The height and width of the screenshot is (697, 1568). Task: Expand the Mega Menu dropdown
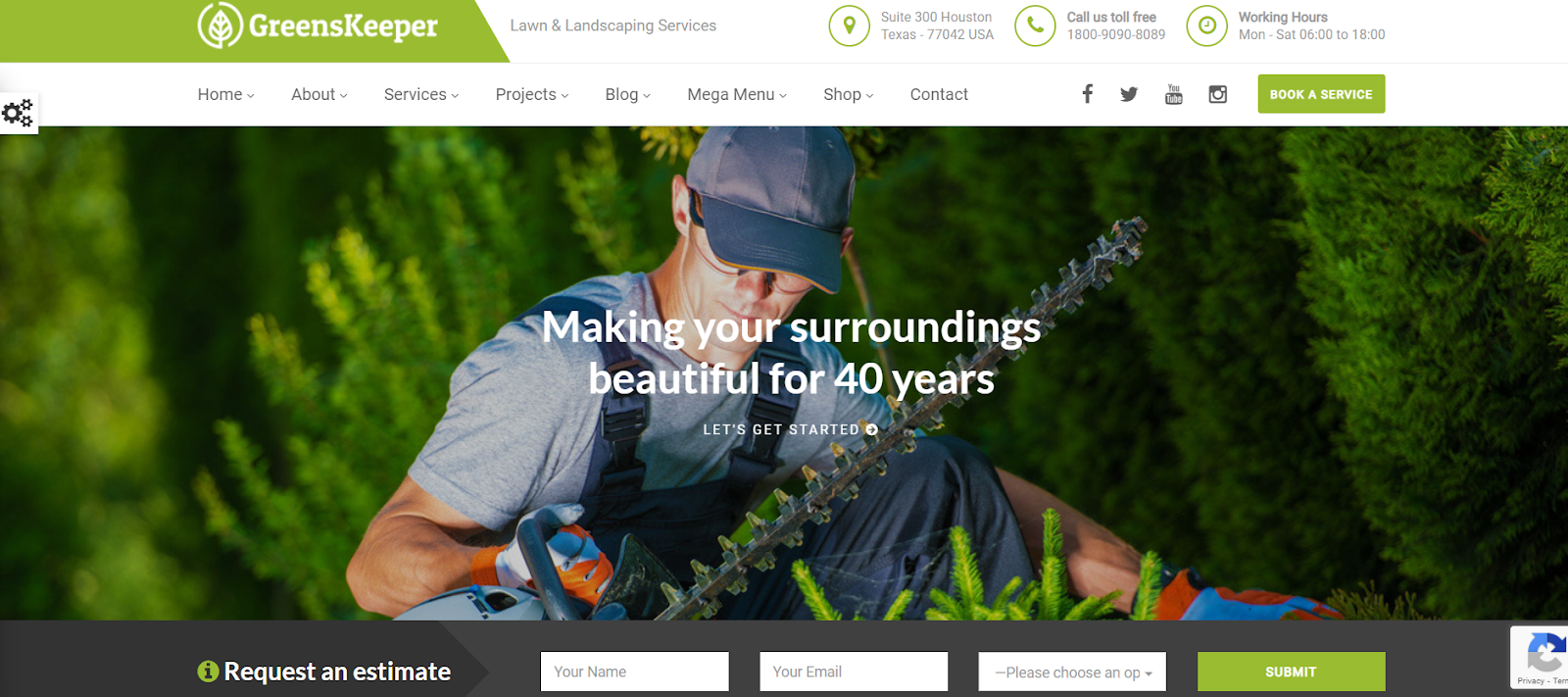tap(737, 94)
